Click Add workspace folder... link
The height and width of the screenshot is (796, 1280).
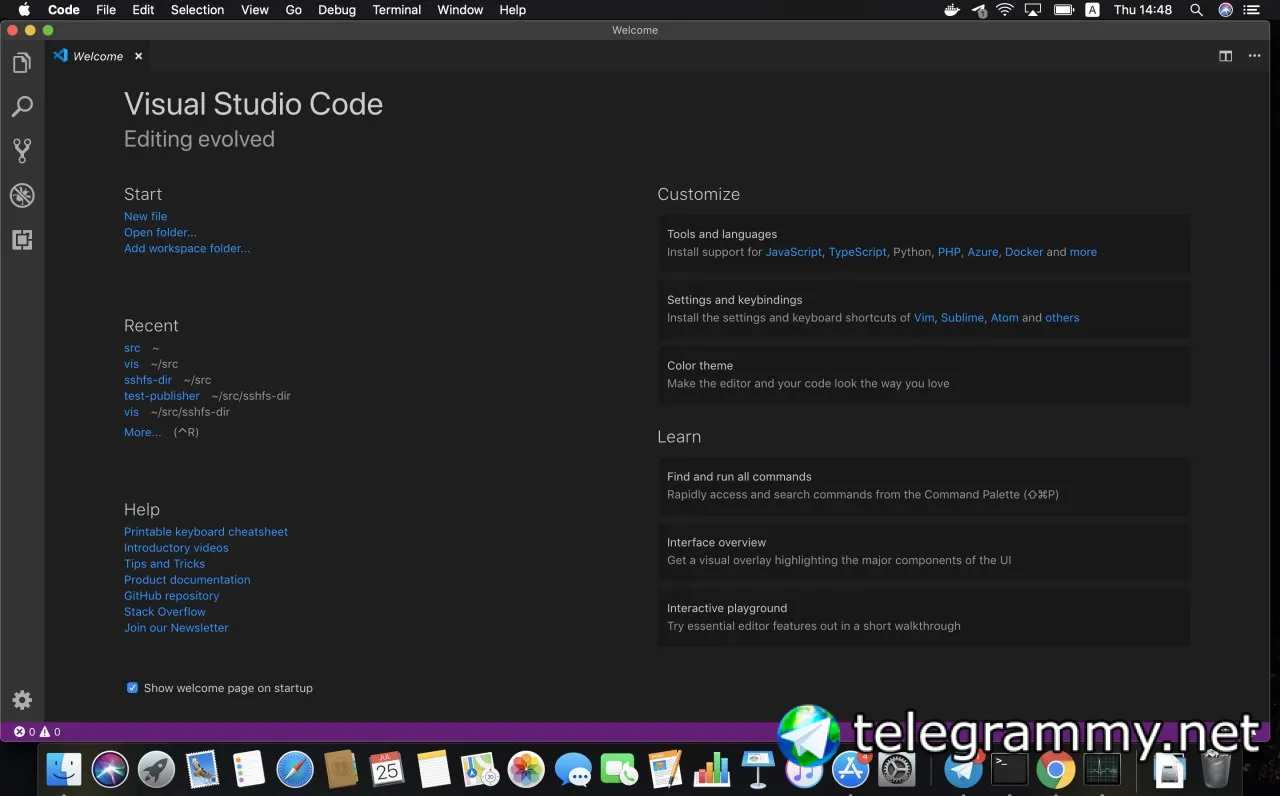pos(187,248)
